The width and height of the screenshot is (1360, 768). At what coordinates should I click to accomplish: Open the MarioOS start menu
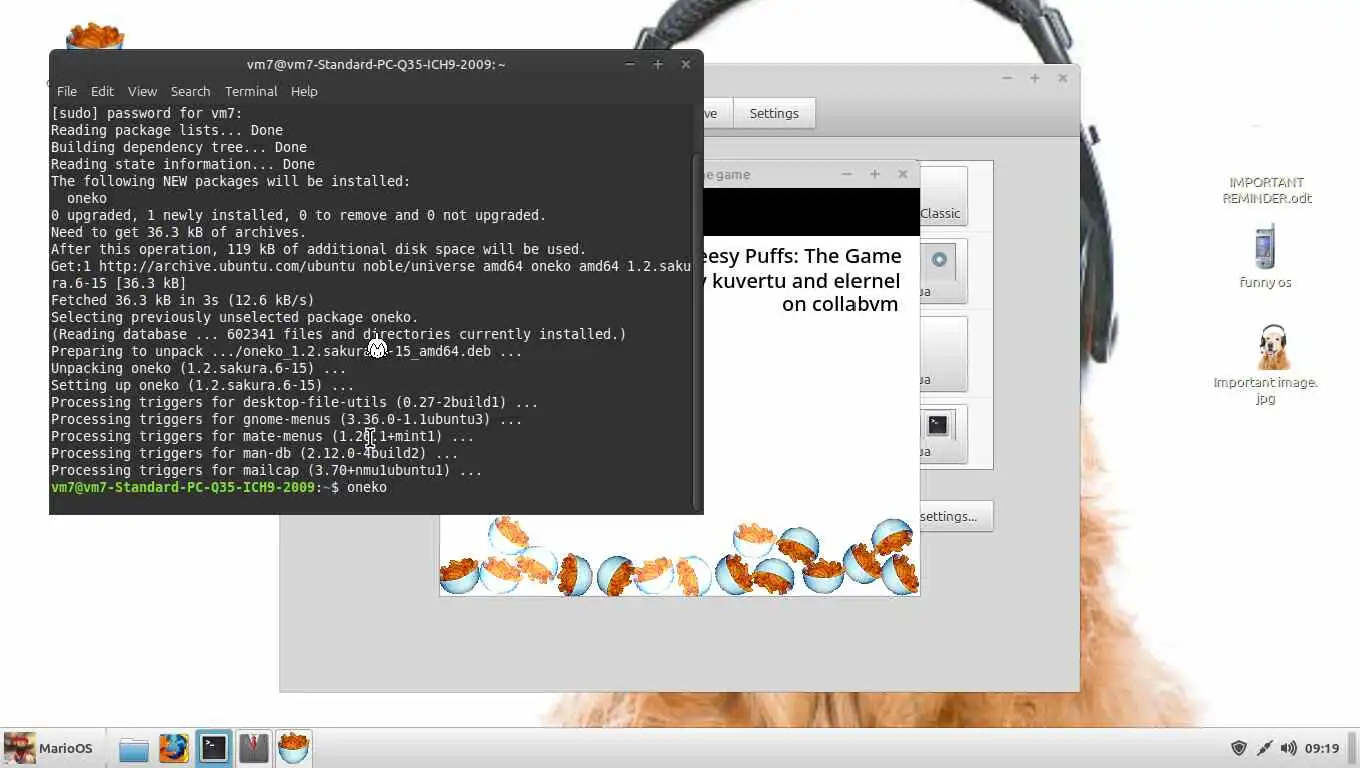click(x=50, y=748)
